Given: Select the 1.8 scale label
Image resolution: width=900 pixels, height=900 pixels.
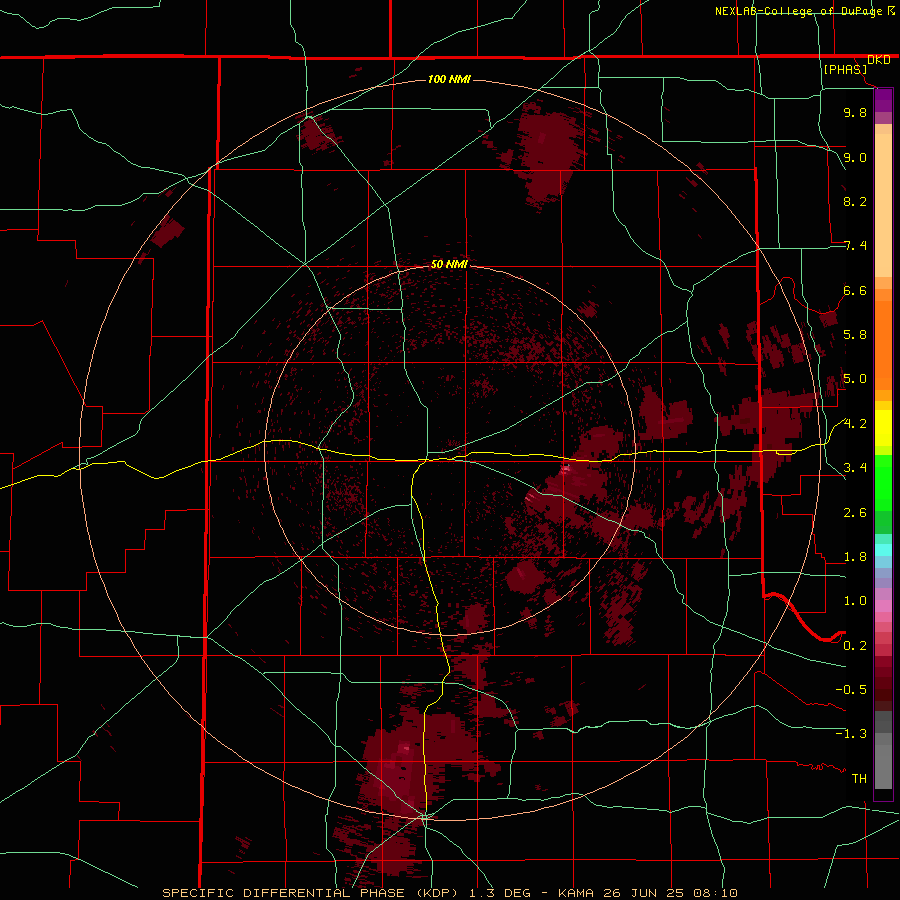Looking at the screenshot, I should click(855, 557).
